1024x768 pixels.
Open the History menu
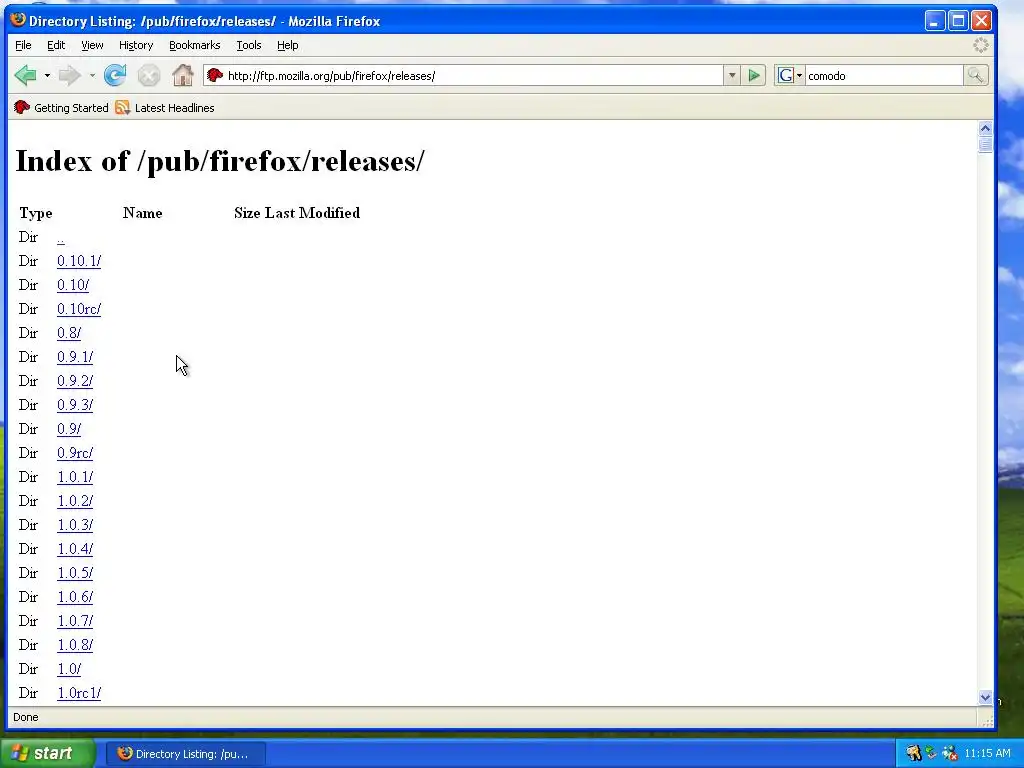tap(136, 45)
